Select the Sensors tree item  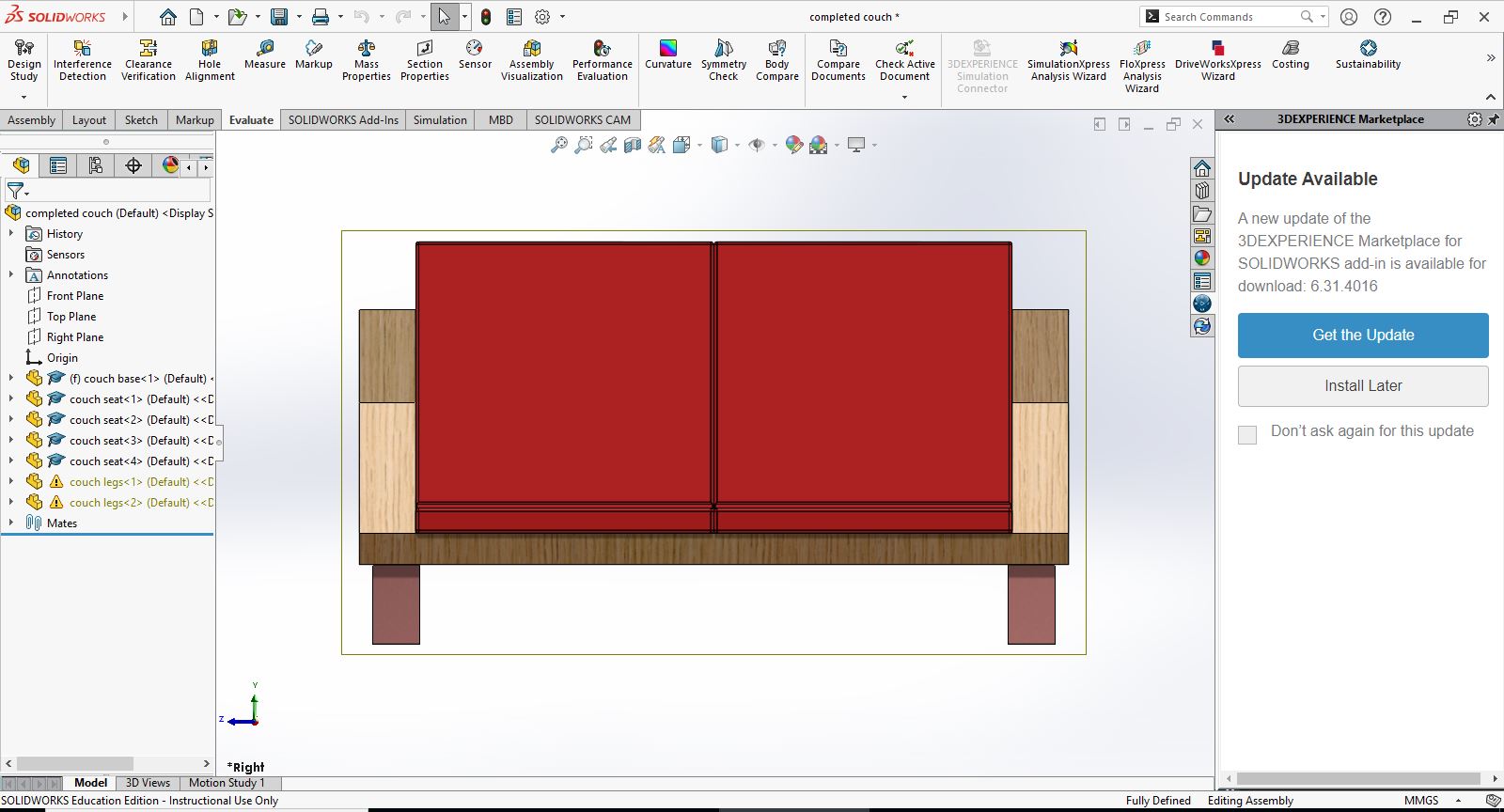(x=66, y=254)
